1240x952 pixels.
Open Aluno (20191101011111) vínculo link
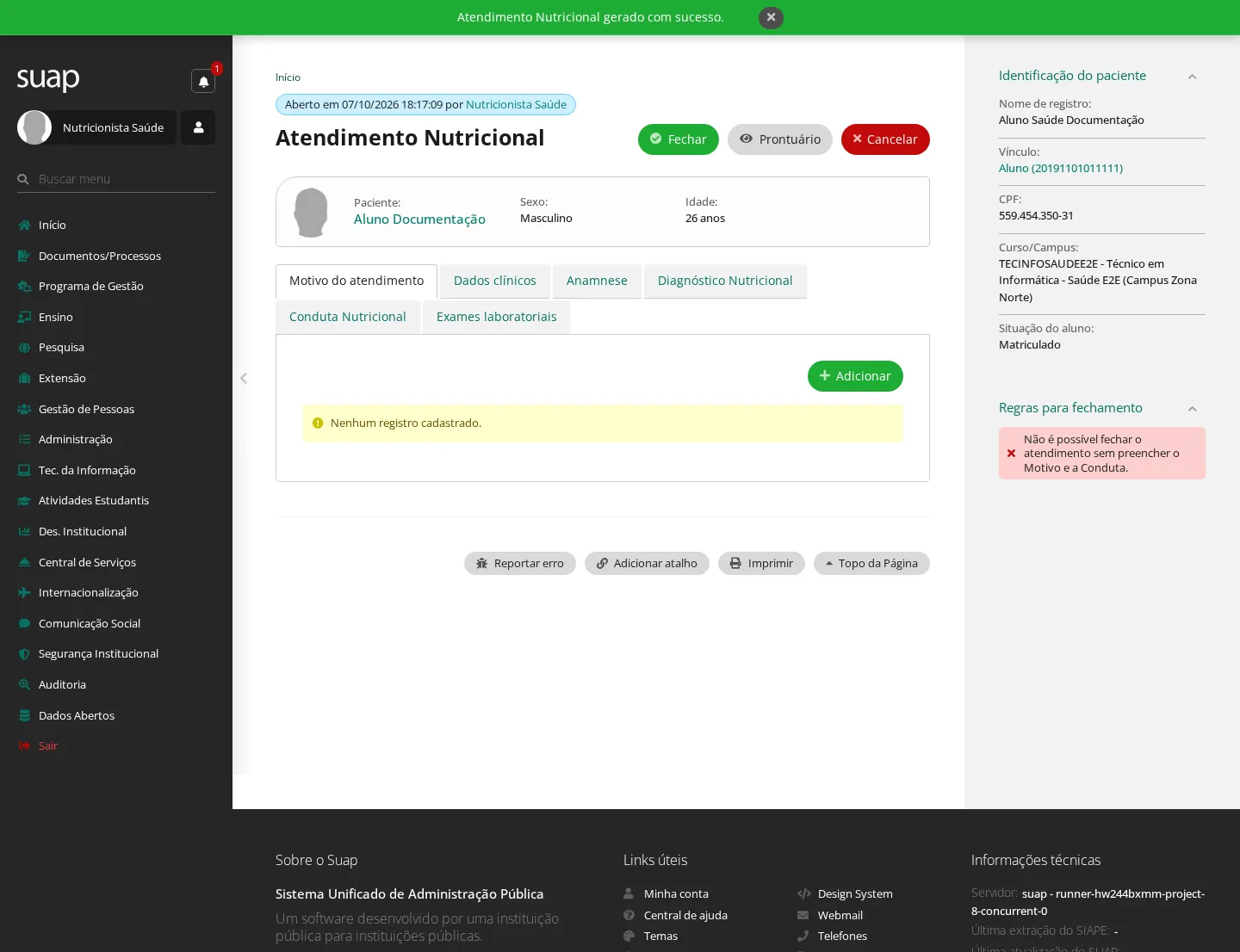click(1061, 169)
